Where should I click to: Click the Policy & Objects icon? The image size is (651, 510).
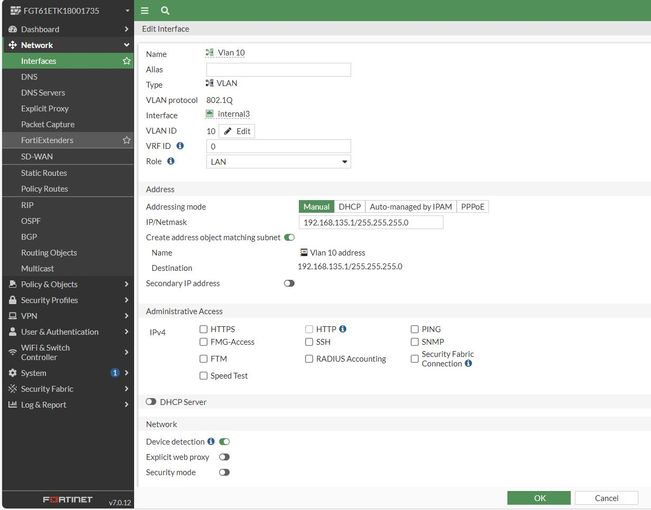(12, 284)
